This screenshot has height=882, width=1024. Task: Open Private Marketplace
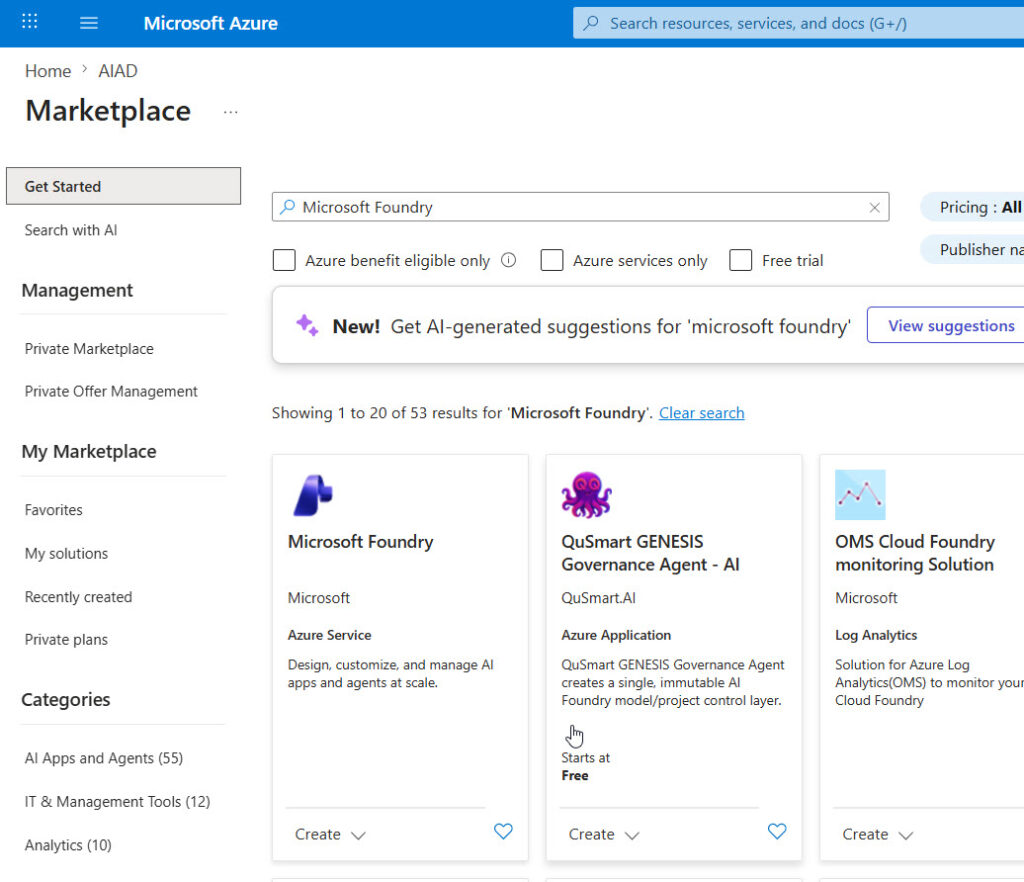89,349
